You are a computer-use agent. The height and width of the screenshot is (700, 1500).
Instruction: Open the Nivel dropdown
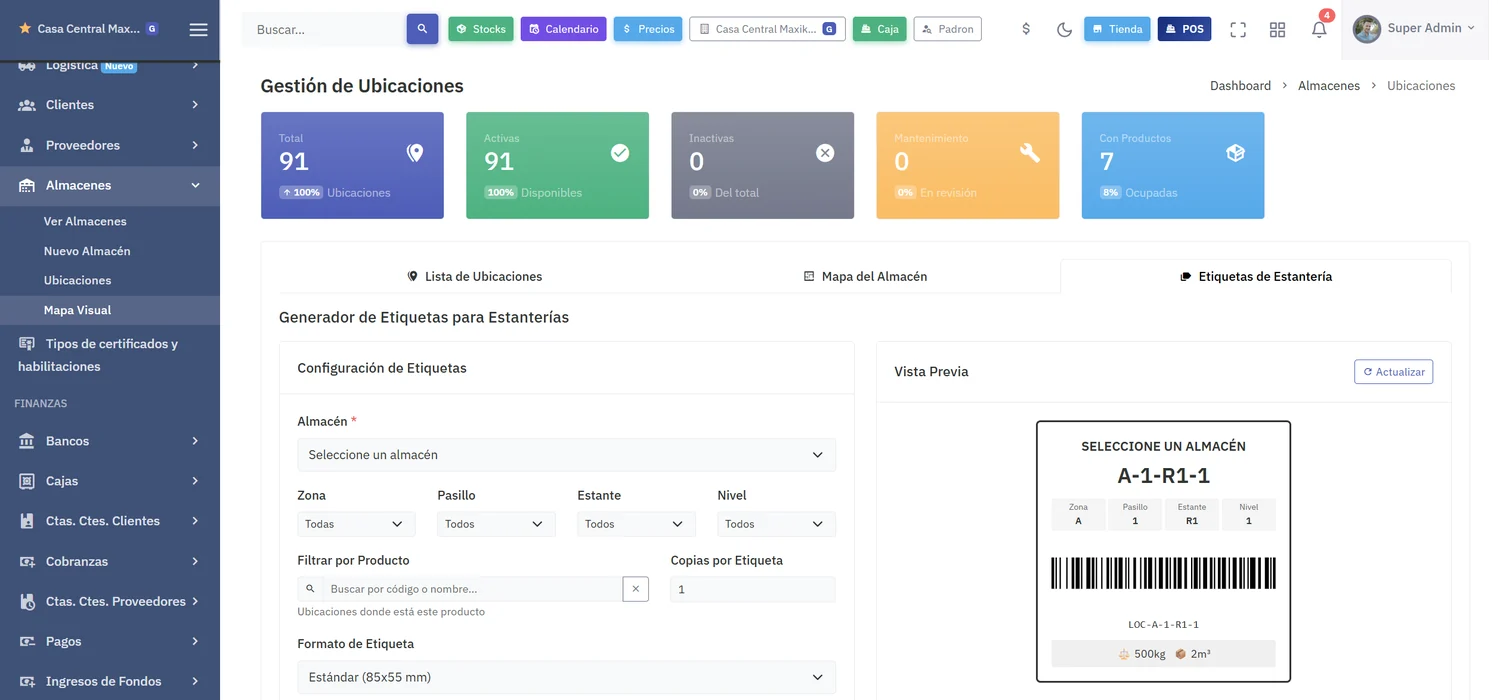click(776, 524)
